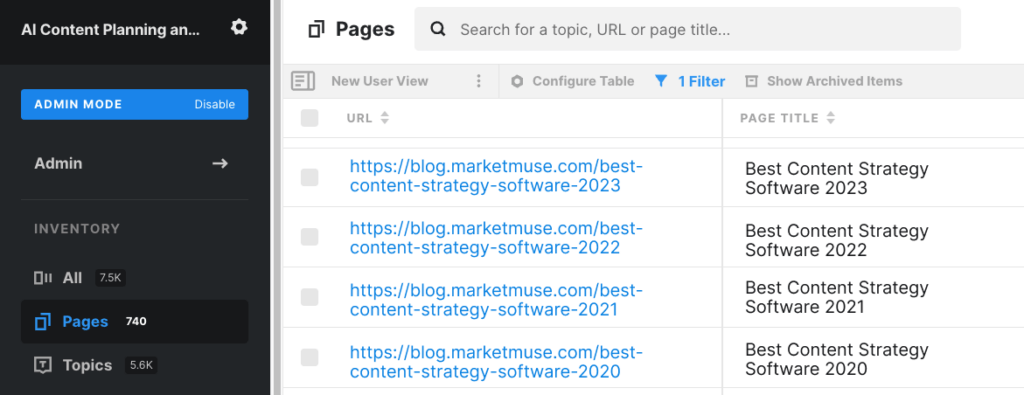
Task: Open the best-content-strategy-software-2022 URL link
Action: click(496, 238)
